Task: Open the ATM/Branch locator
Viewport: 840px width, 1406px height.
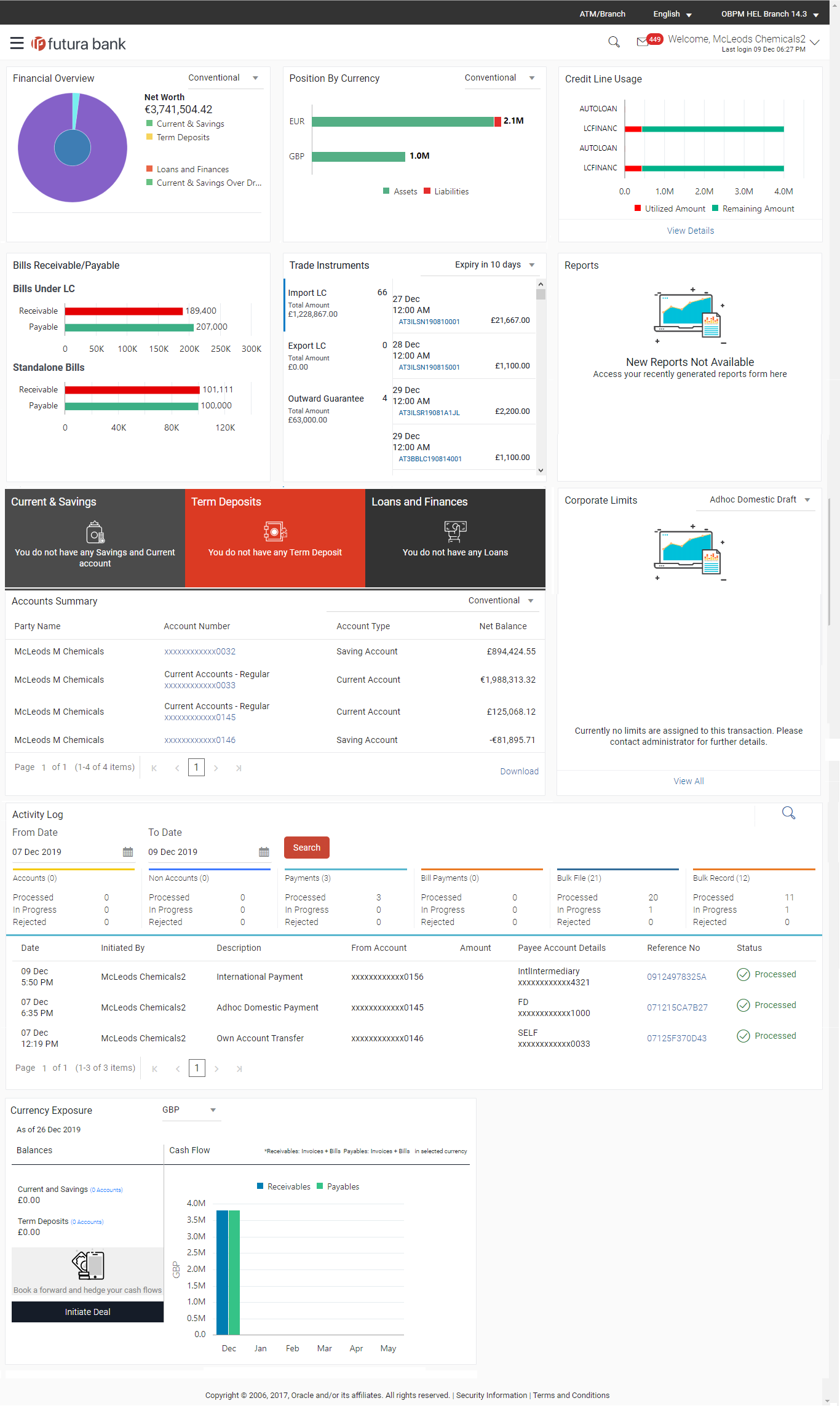Action: (602, 14)
